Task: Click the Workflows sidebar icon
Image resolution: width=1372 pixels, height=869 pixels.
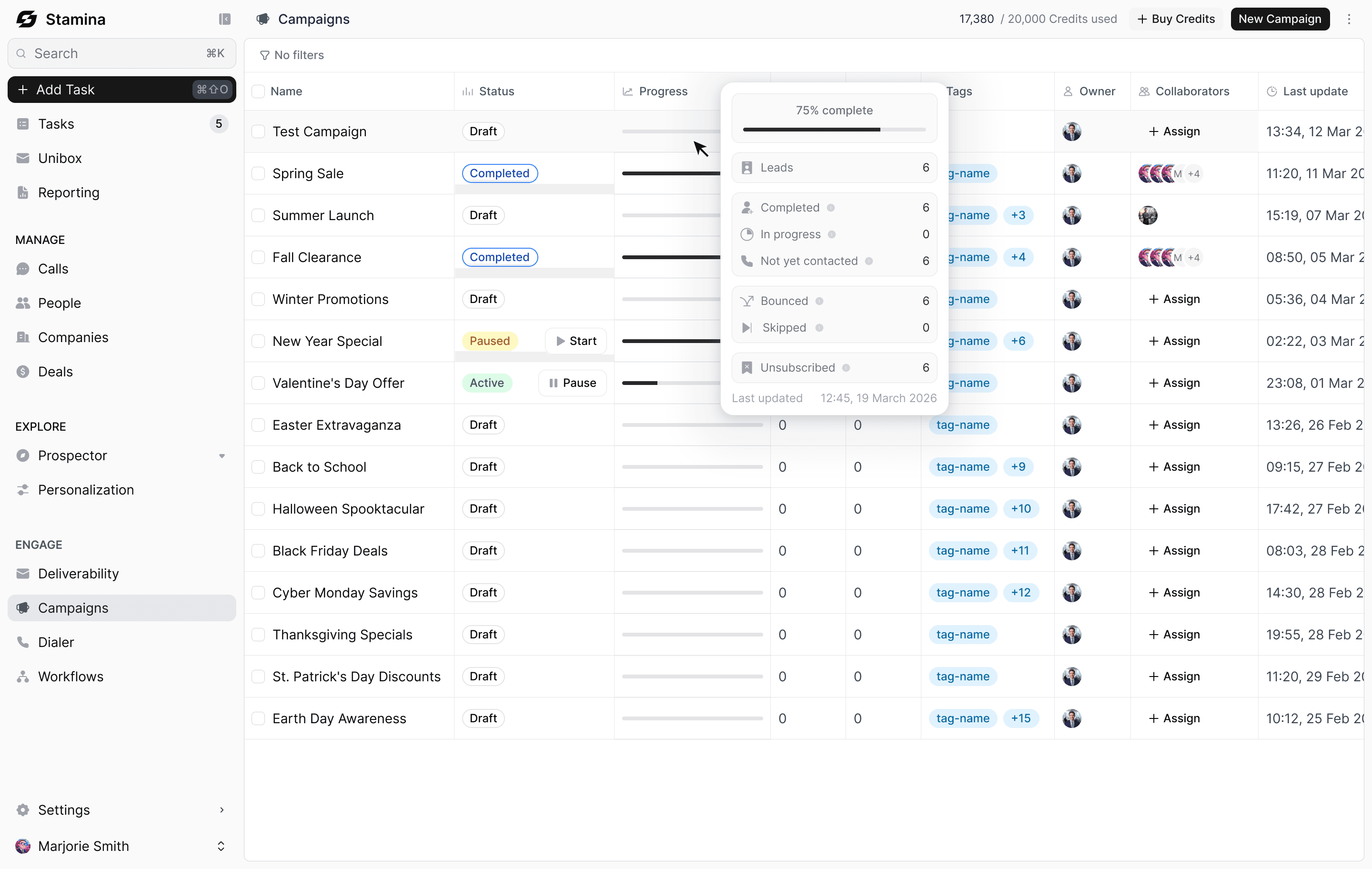Action: [x=23, y=677]
